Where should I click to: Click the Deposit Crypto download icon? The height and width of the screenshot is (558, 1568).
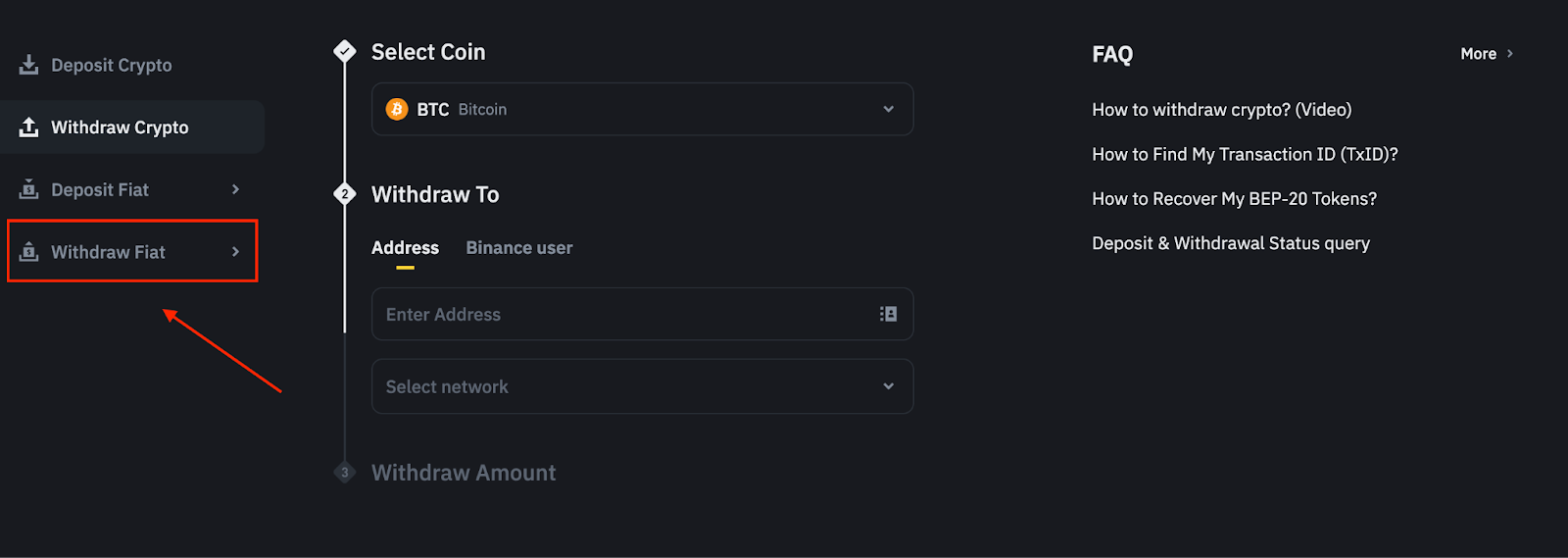coord(29,65)
